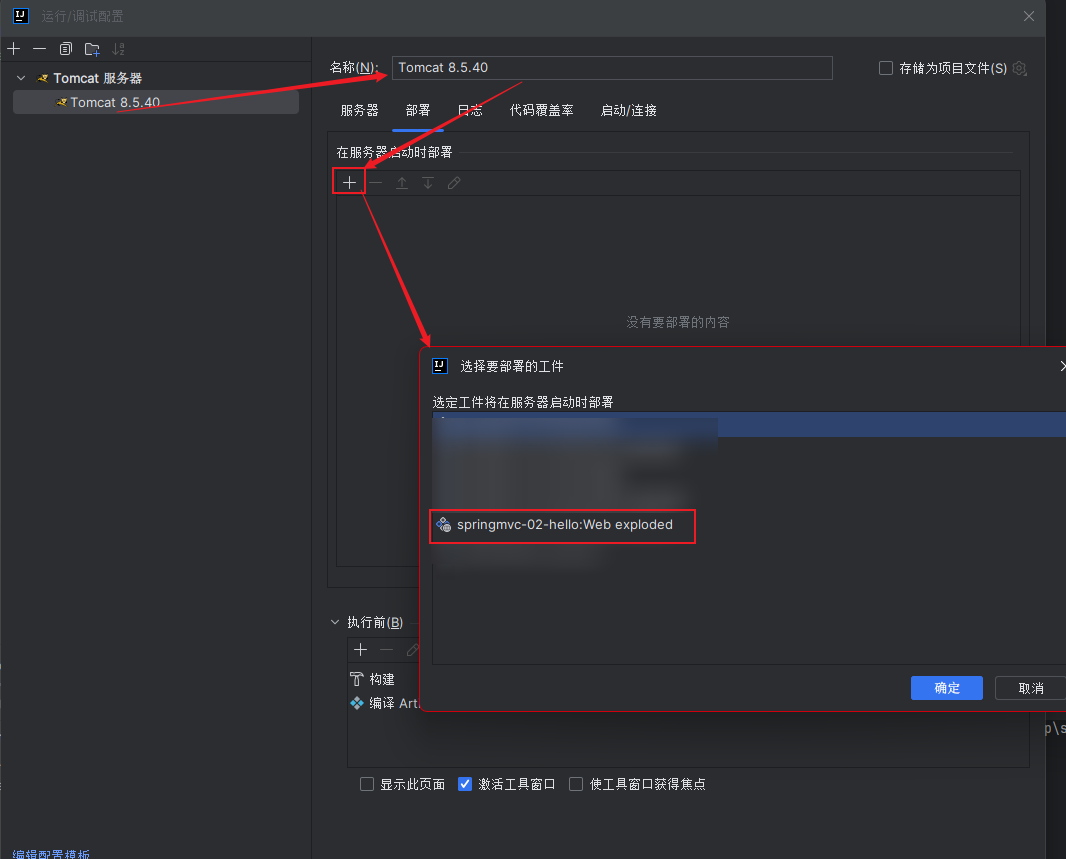The width and height of the screenshot is (1066, 859).
Task: Move deployment item up
Action: pos(402,183)
